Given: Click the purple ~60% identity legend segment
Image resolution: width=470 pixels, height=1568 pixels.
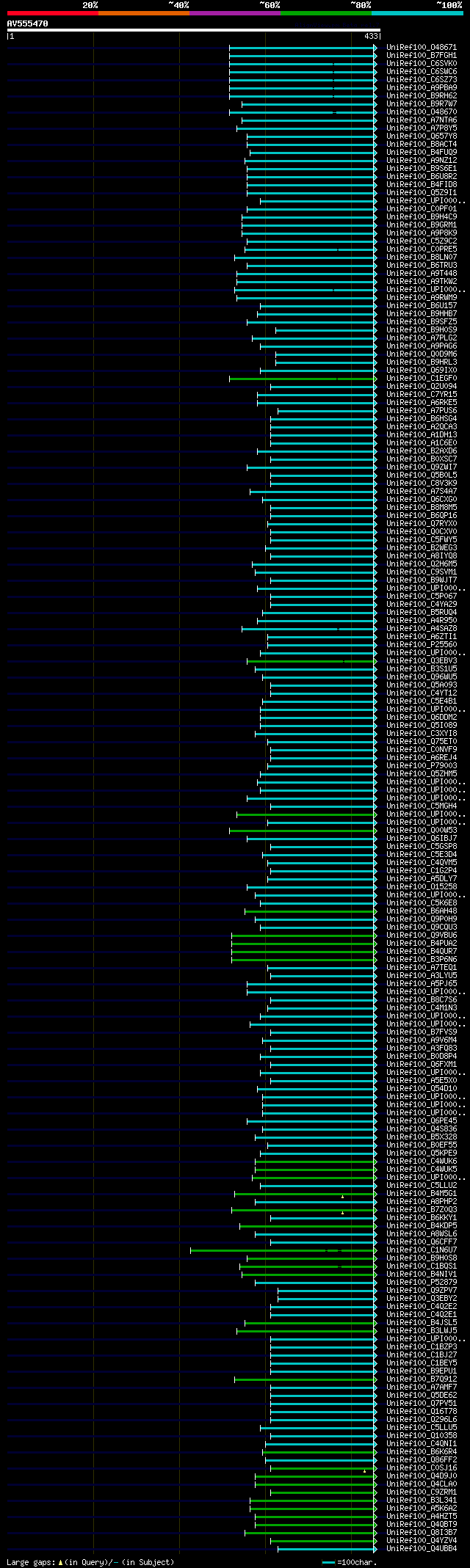Looking at the screenshot, I should (x=234, y=13).
